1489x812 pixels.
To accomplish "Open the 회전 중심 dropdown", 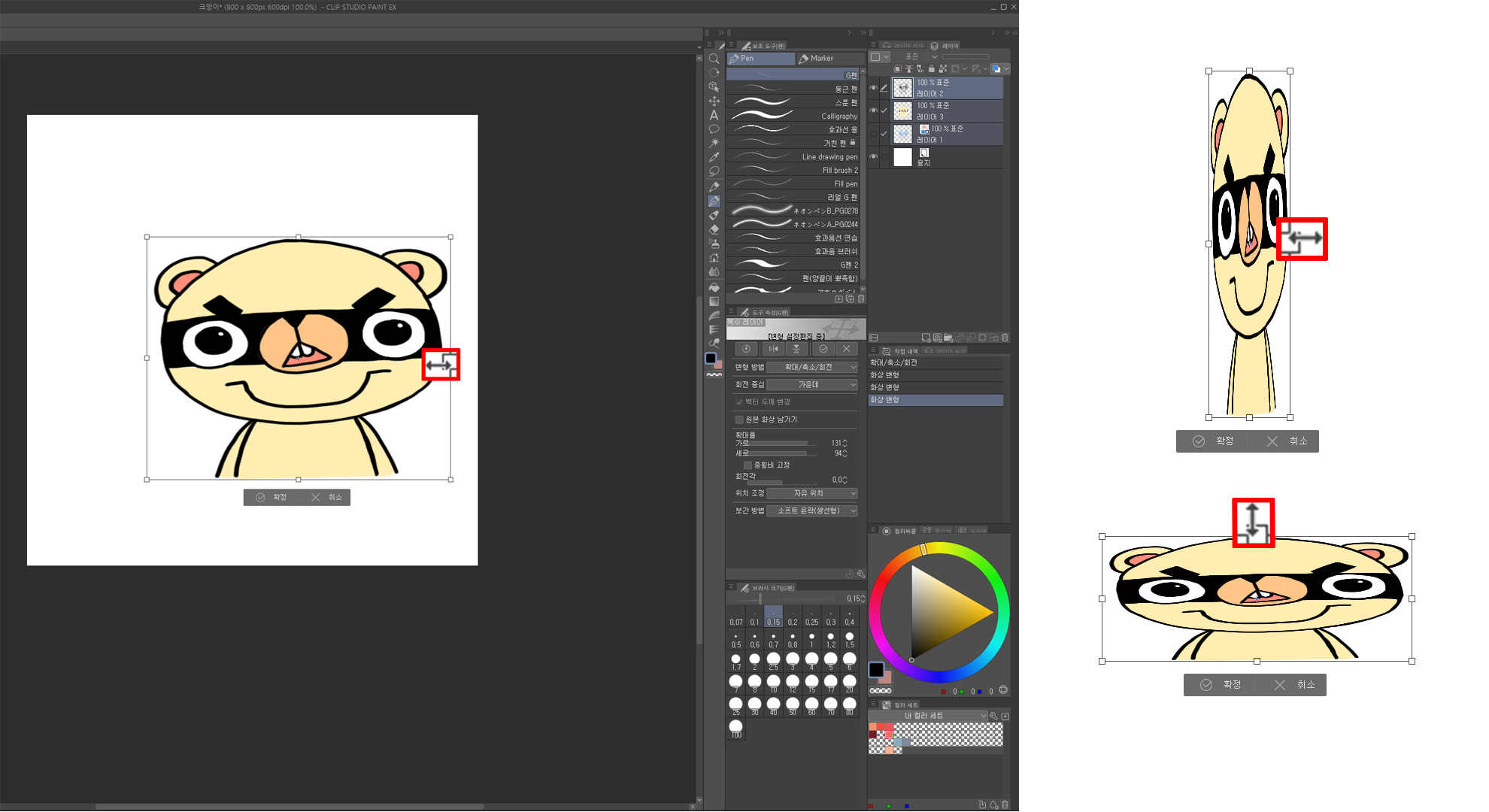I will 812,384.
